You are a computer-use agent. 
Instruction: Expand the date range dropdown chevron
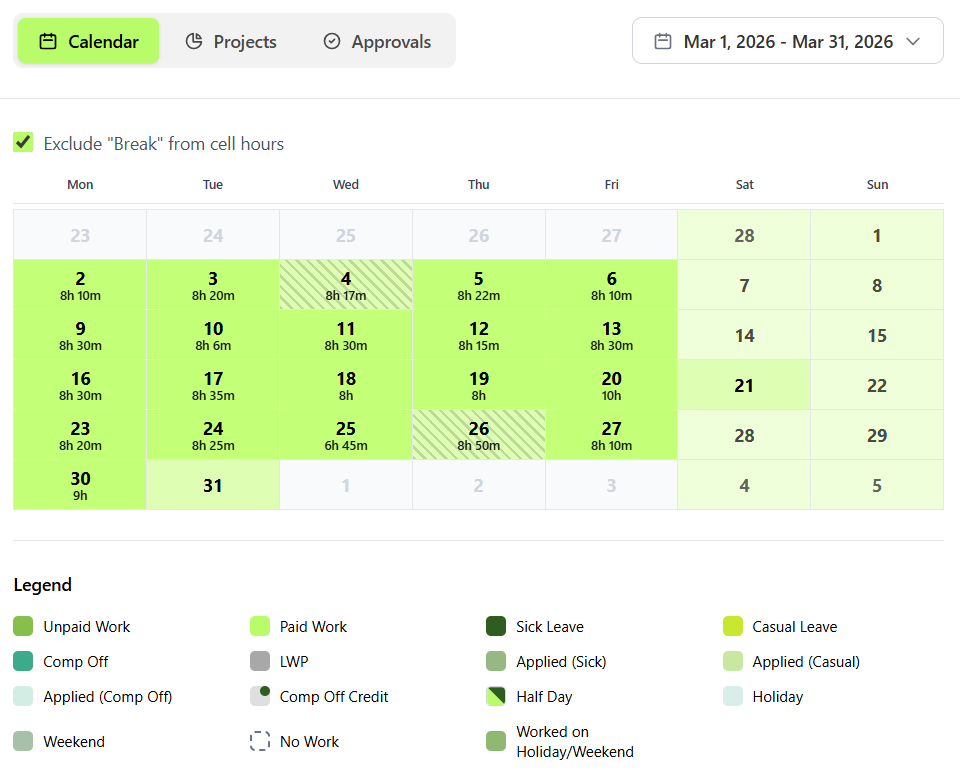tap(913, 41)
